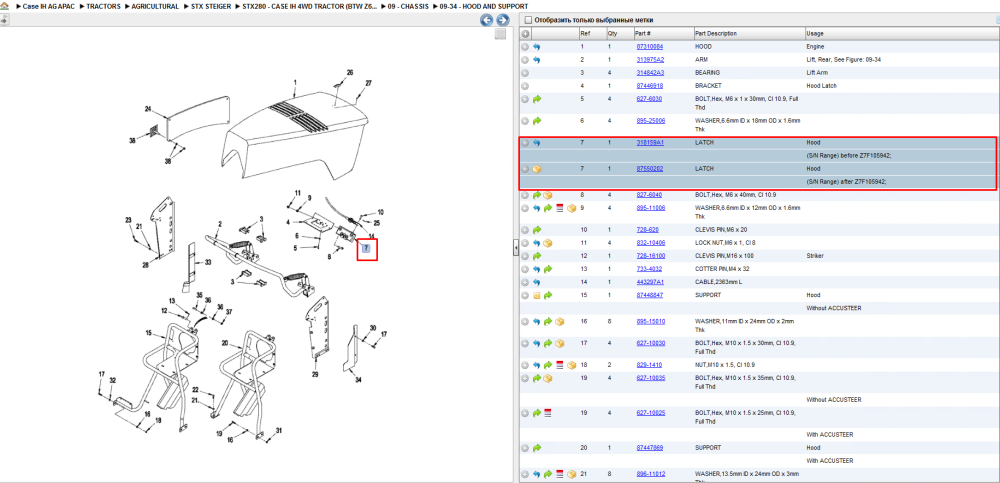Click green forward arrow for clevis pin 728-16100
The height and width of the screenshot is (483, 1000).
click(536, 256)
